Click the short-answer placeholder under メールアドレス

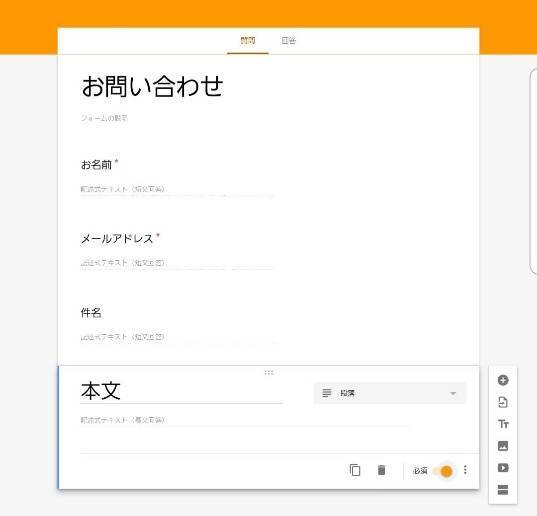(x=123, y=263)
